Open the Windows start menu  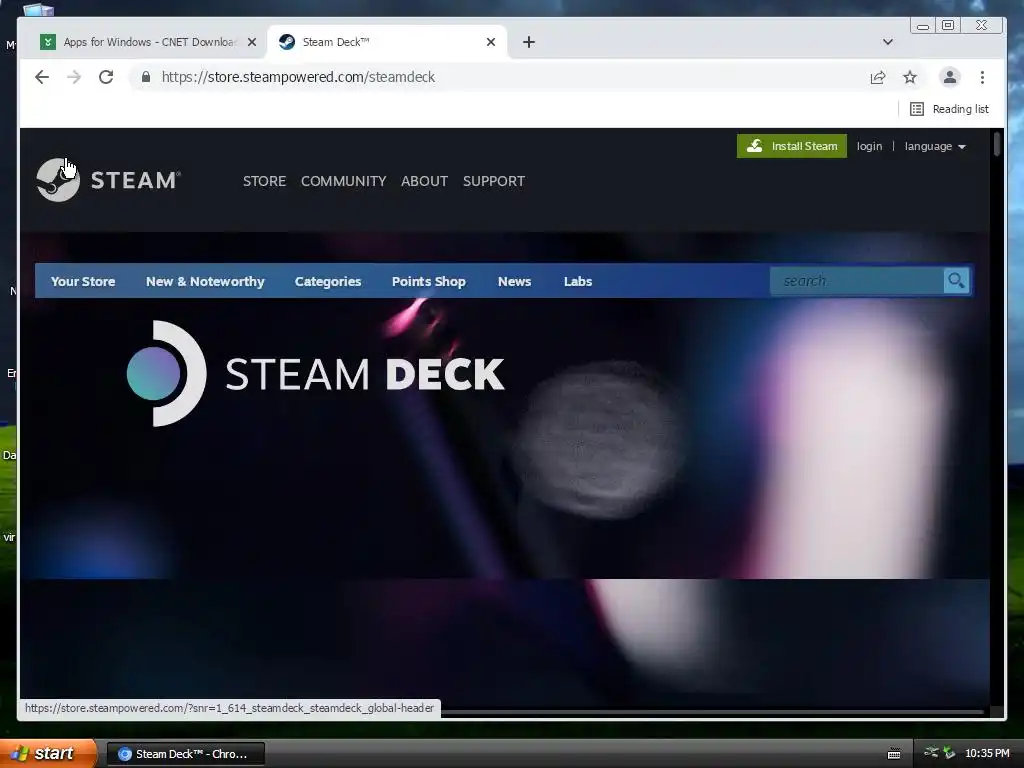click(x=47, y=753)
